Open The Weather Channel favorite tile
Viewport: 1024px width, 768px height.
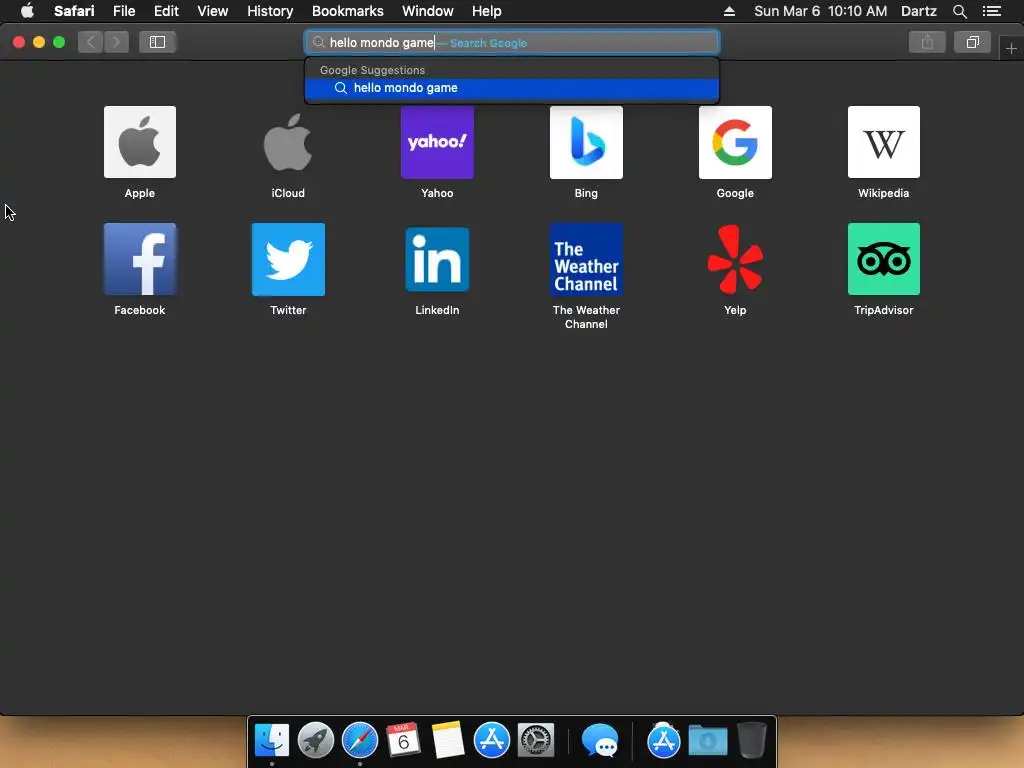pos(586,259)
